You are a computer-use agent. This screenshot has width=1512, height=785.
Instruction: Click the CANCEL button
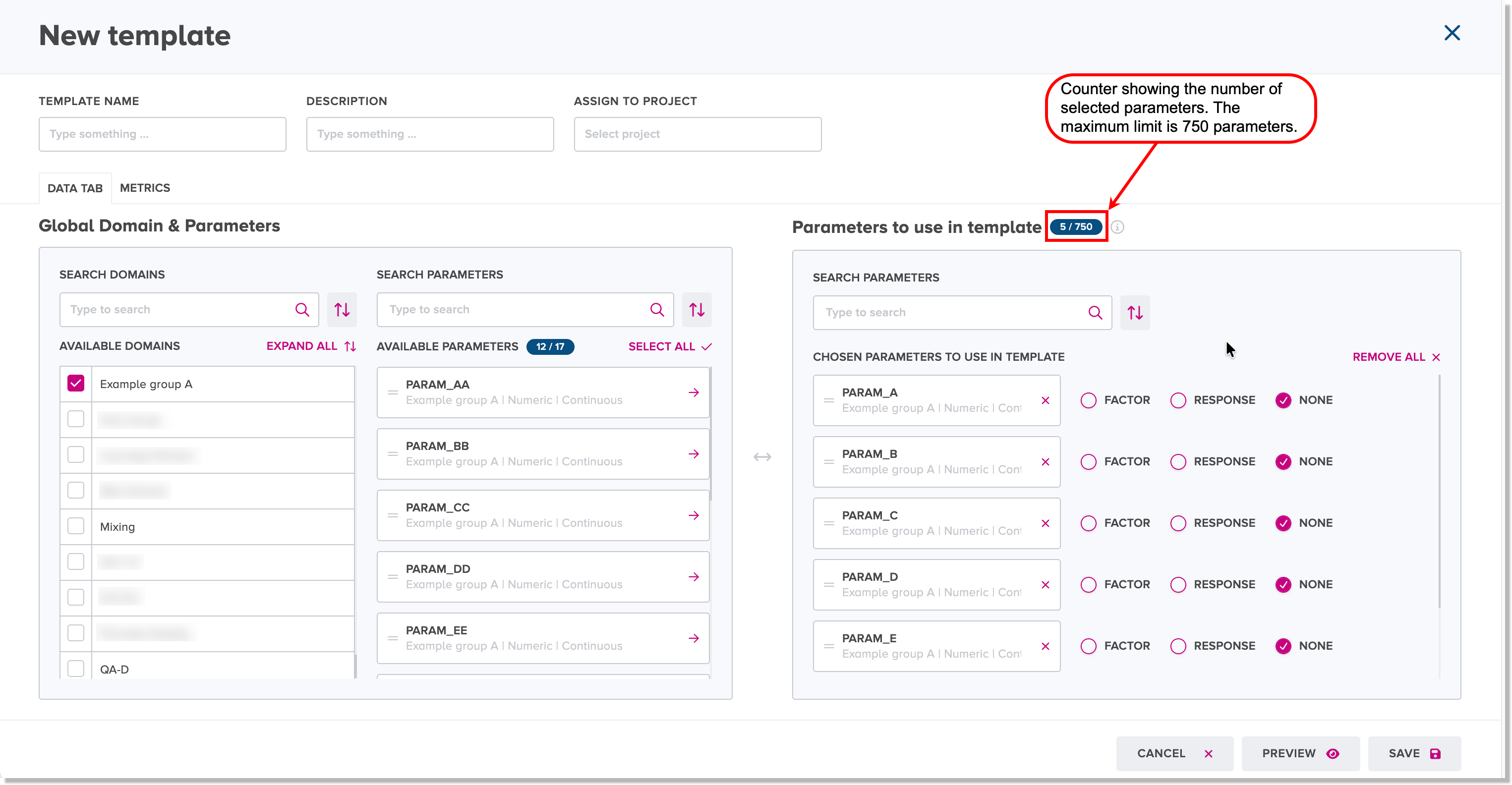[1174, 753]
